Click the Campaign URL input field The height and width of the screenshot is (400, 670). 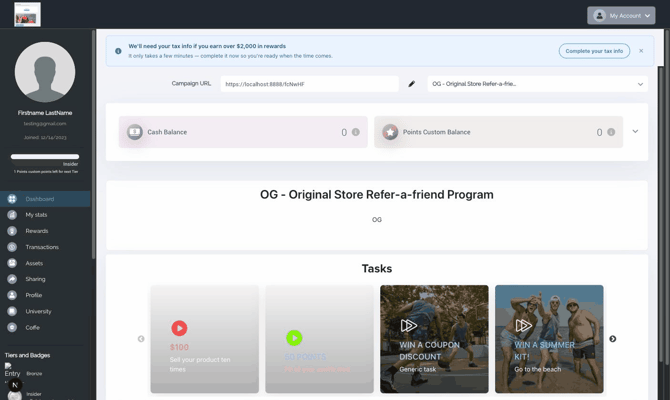tap(309, 84)
